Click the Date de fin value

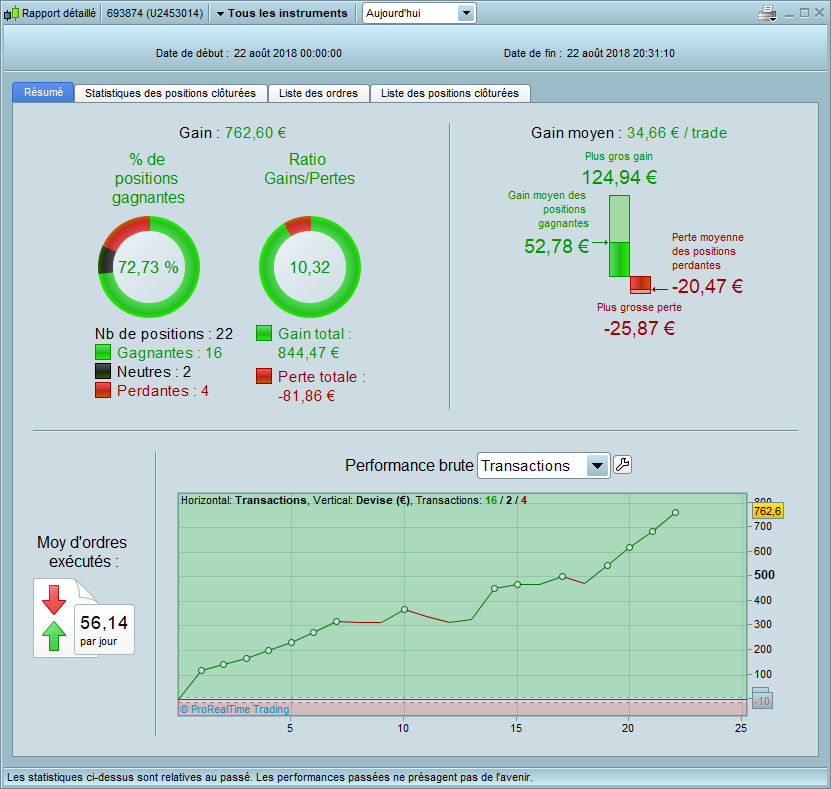click(x=621, y=53)
